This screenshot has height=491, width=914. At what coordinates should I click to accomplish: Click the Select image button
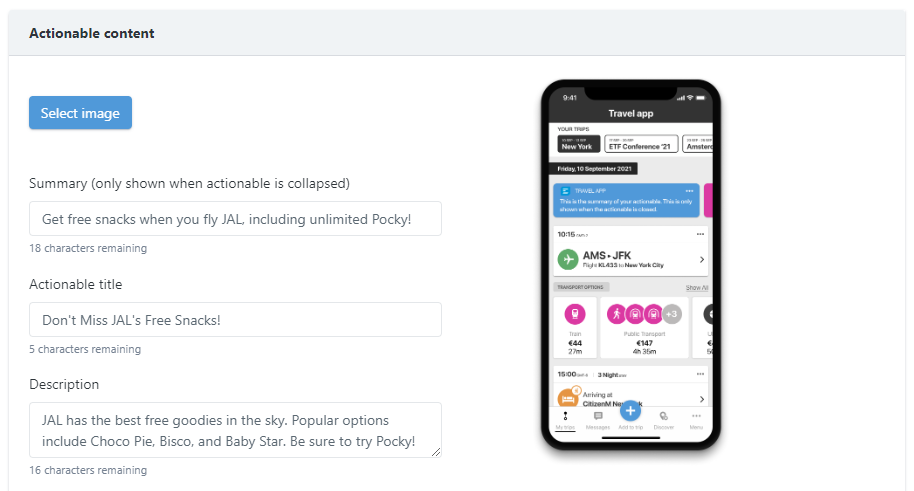[80, 113]
